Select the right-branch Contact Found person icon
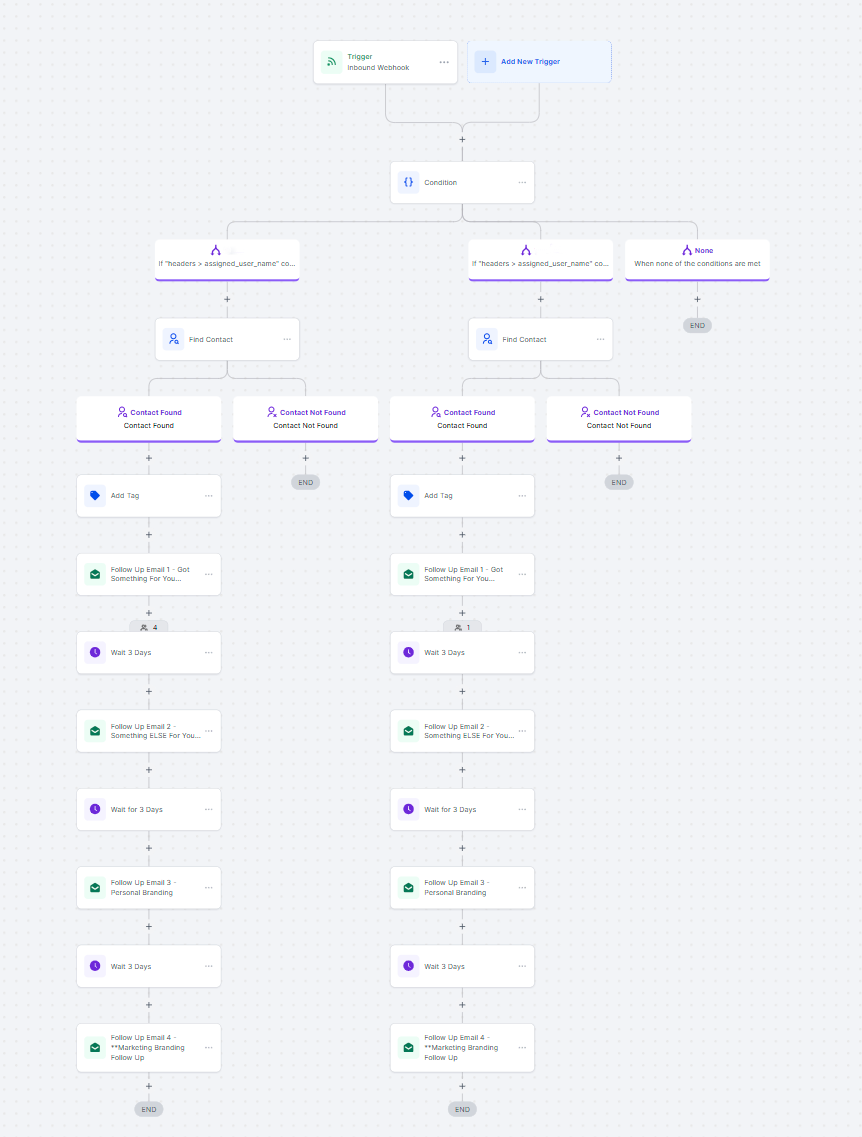This screenshot has width=862, height=1137. click(x=436, y=412)
